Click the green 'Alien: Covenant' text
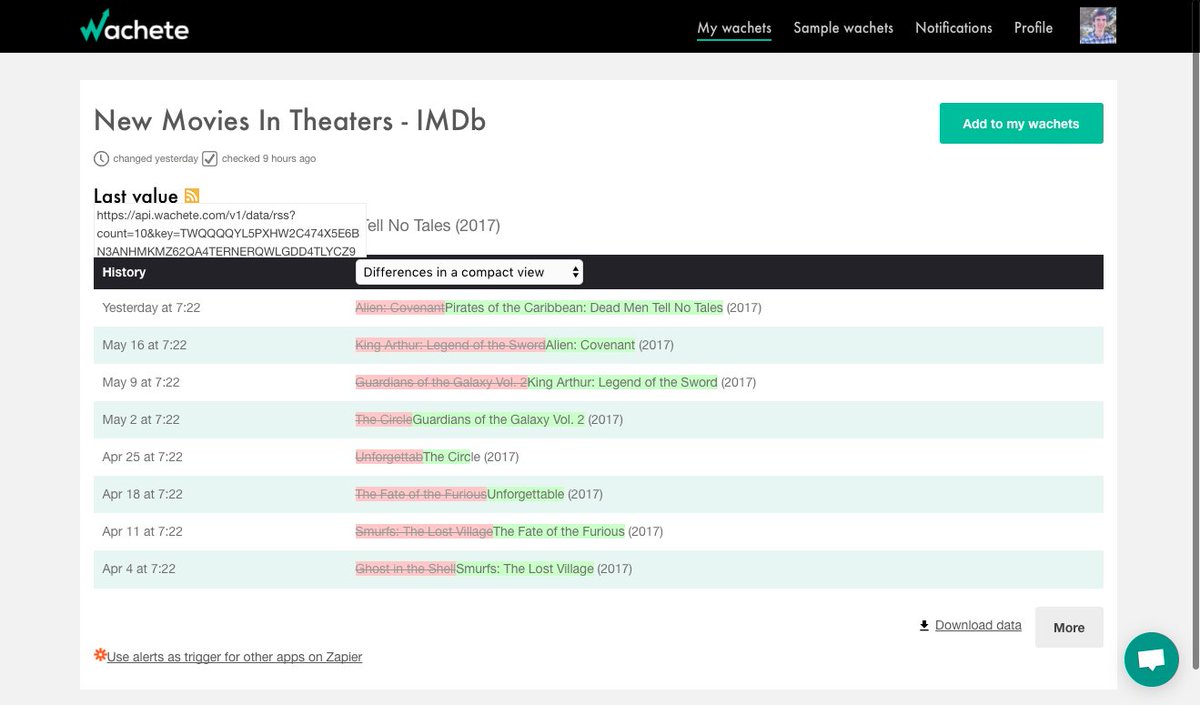The height and width of the screenshot is (705, 1200). coord(590,345)
